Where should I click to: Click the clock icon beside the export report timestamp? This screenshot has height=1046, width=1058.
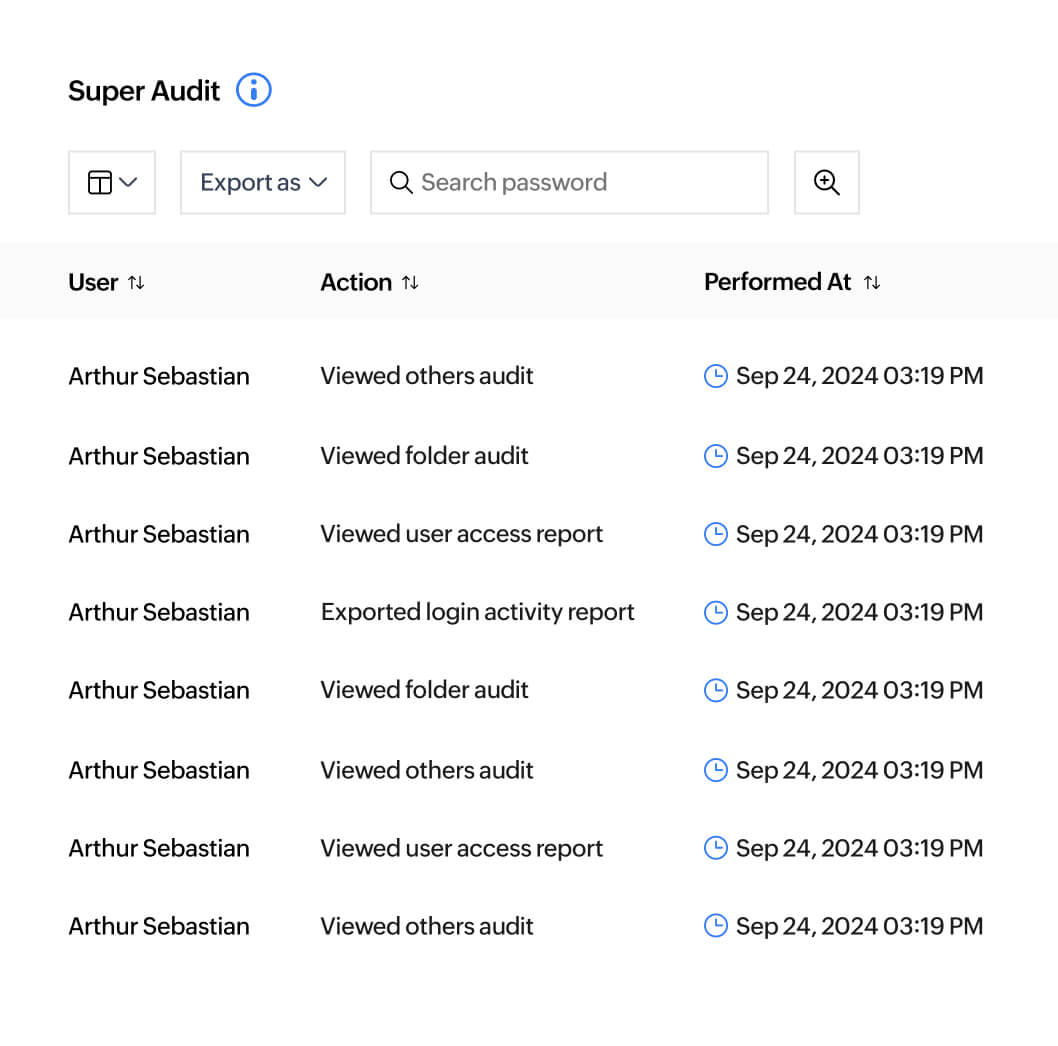pos(715,611)
